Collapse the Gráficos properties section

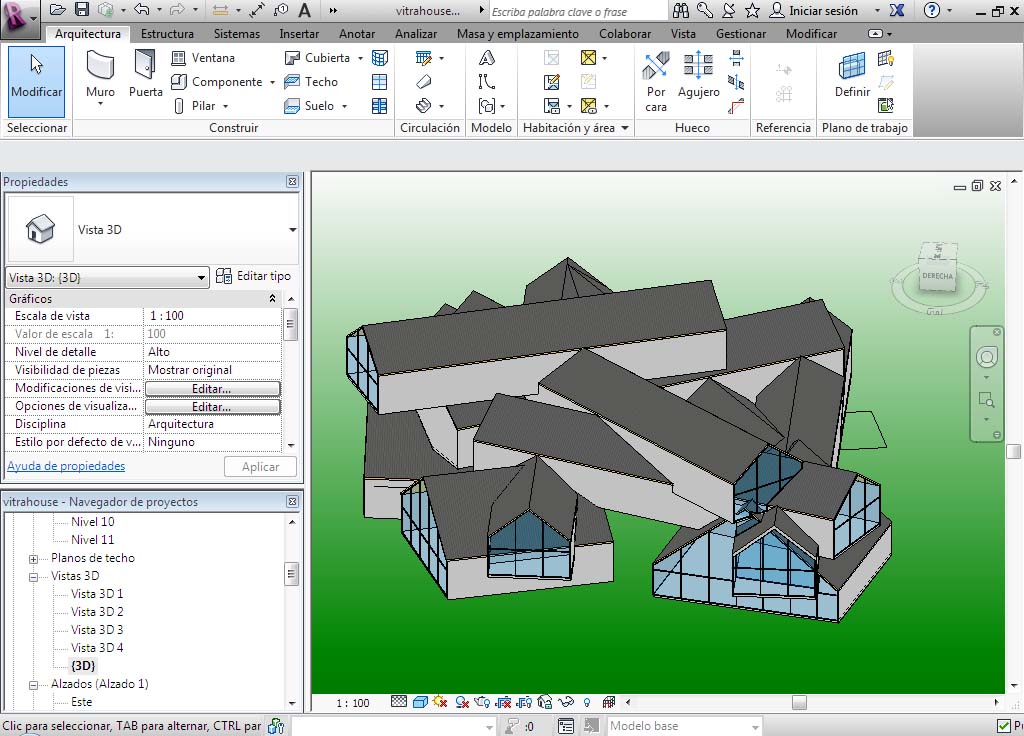click(x=273, y=299)
